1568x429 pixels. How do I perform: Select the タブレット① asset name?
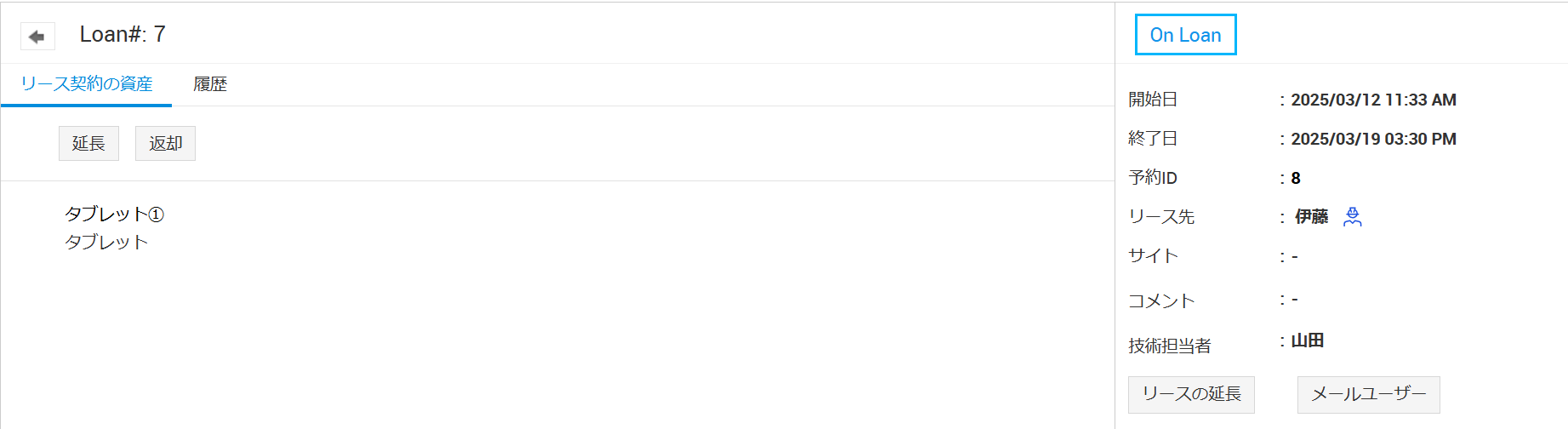click(x=114, y=214)
